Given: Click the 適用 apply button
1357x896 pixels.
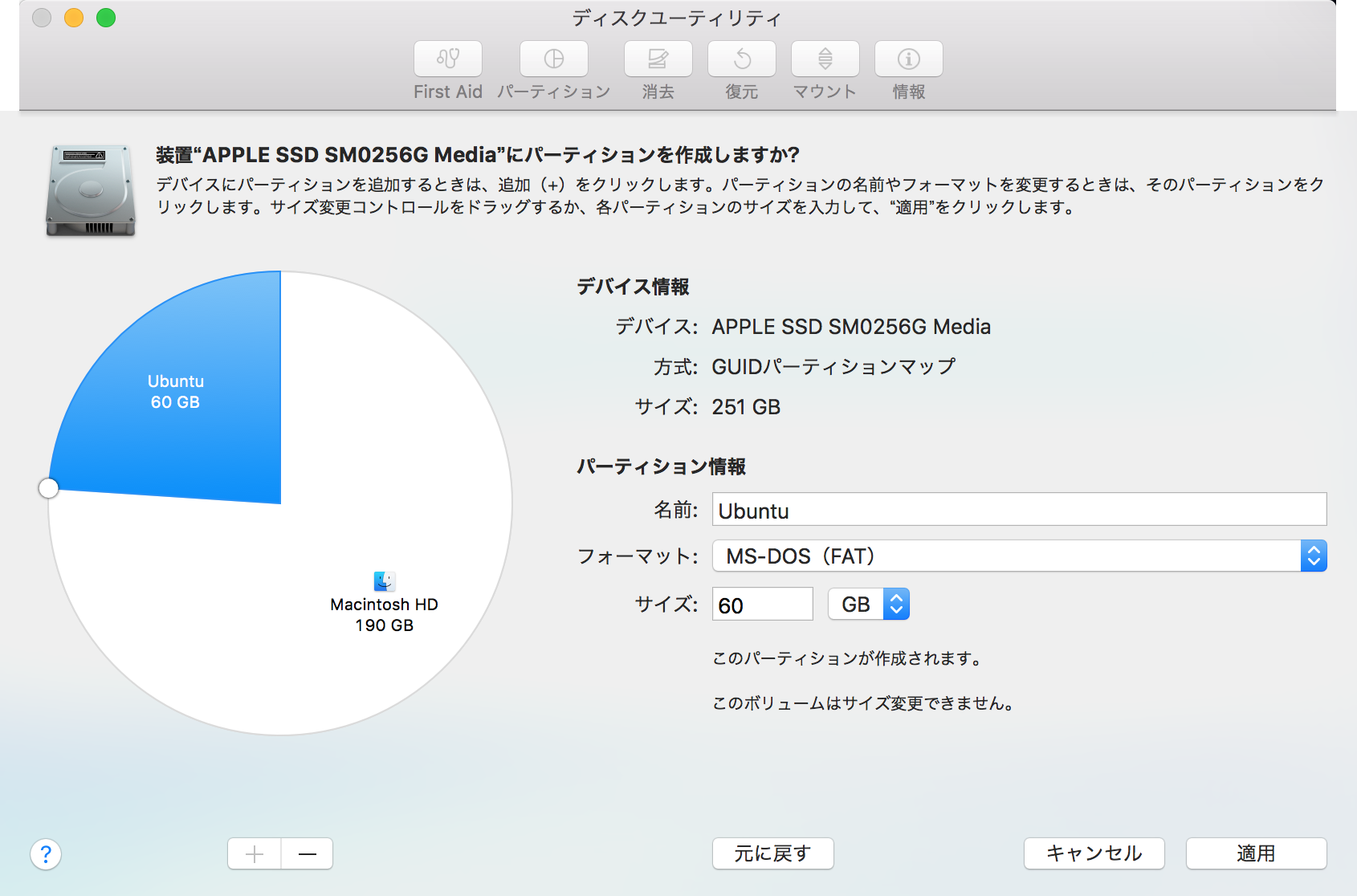Looking at the screenshot, I should click(x=1255, y=853).
